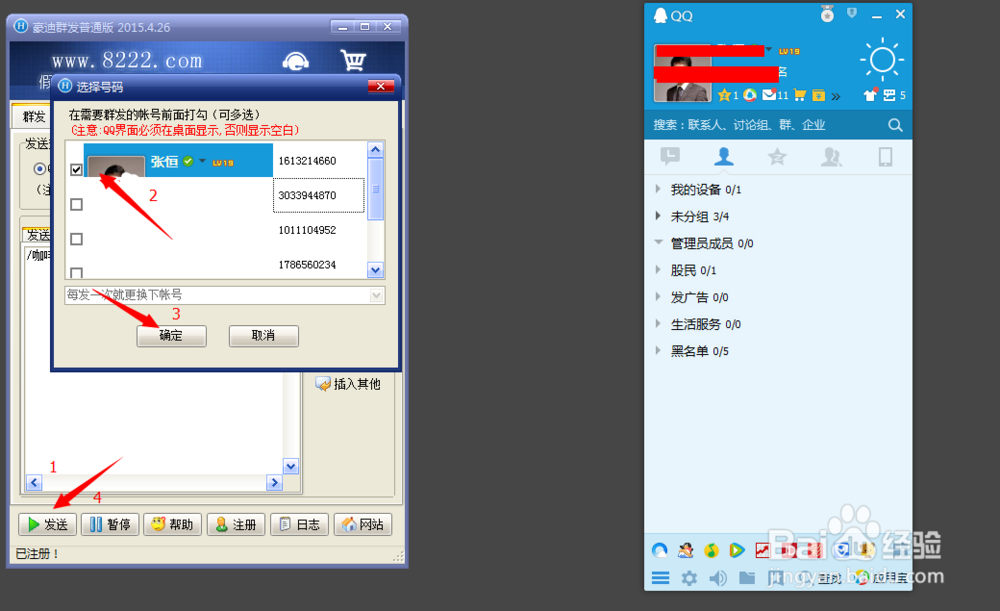Open the QQ medal icon in title bar
Image resolution: width=1000 pixels, height=611 pixels.
pyautogui.click(x=827, y=14)
